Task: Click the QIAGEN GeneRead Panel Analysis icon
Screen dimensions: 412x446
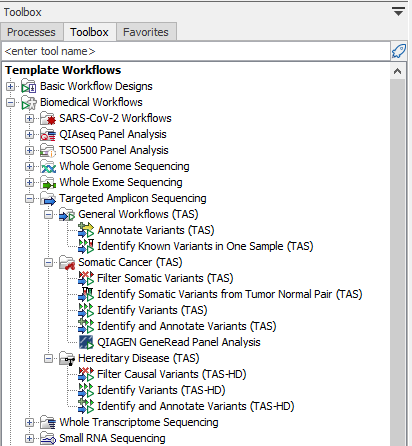Action: pos(86,342)
